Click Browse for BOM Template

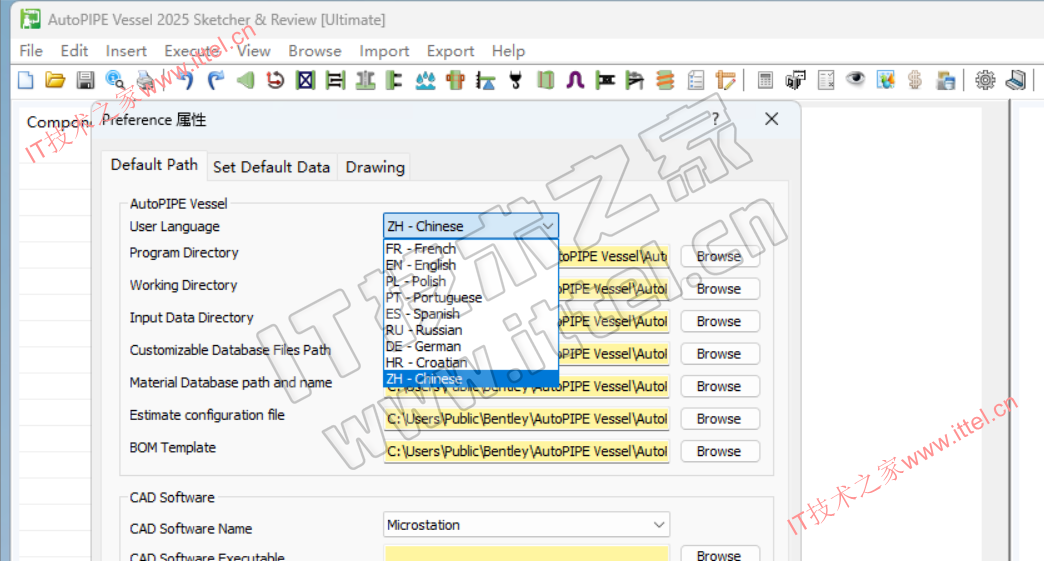pyautogui.click(x=719, y=451)
